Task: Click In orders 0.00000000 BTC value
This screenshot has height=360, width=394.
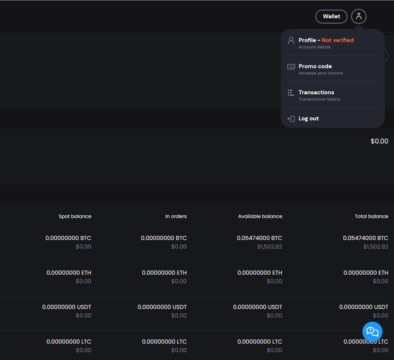Action: (x=164, y=238)
